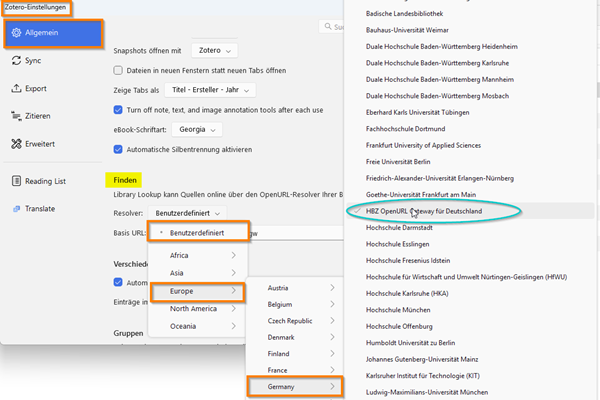Choose Karlsruher Institut für Technologie (KIT)

point(422,376)
